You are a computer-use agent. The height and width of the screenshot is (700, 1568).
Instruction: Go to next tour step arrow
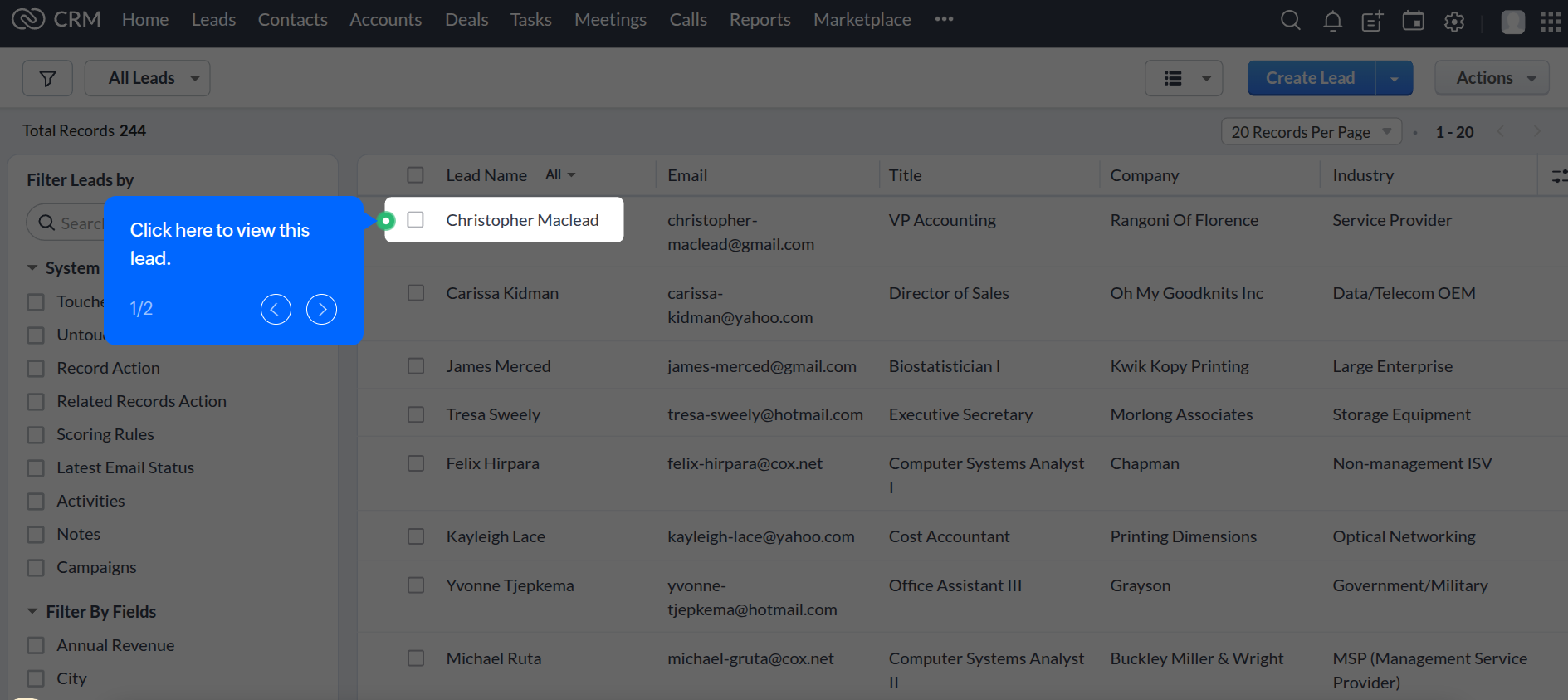322,309
